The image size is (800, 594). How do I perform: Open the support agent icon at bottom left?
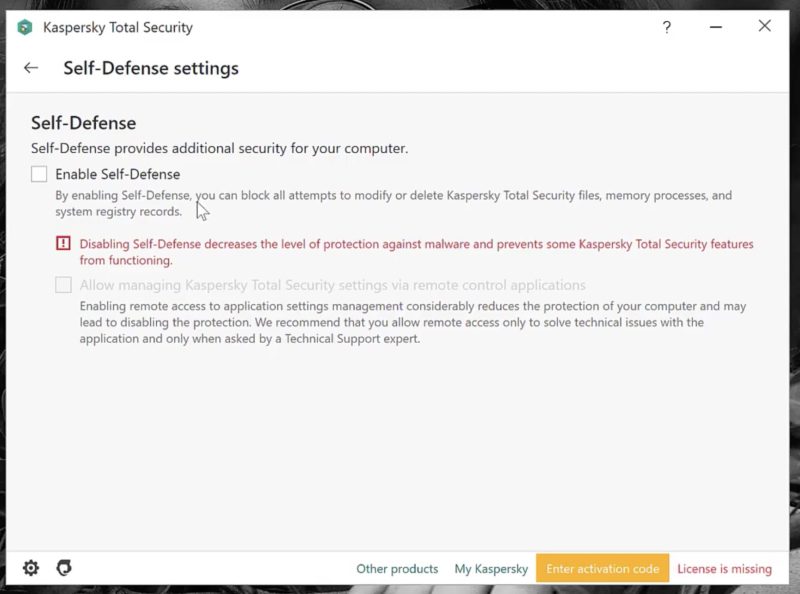click(x=64, y=568)
